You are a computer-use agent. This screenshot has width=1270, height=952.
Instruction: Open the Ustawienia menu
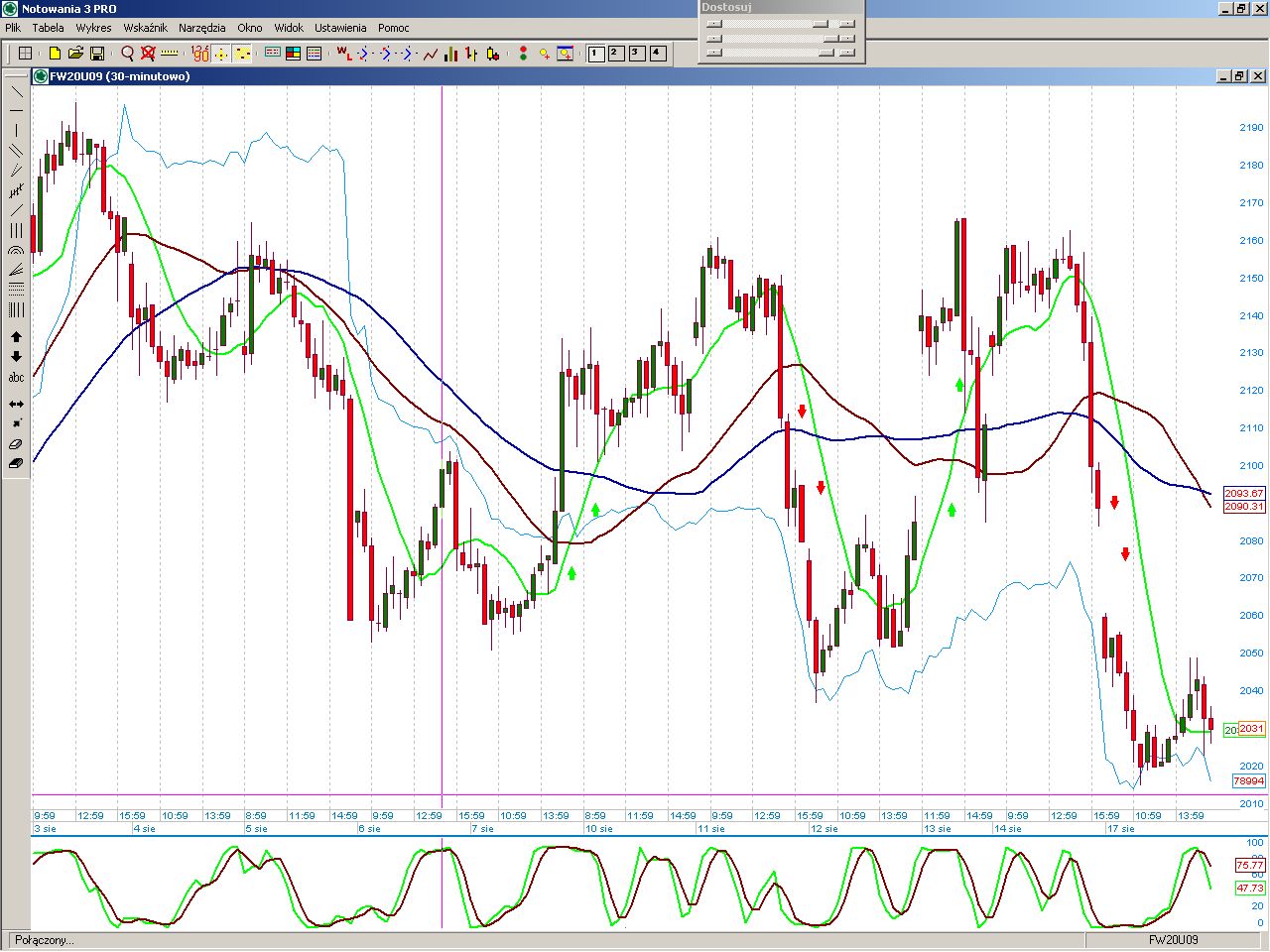click(x=340, y=28)
